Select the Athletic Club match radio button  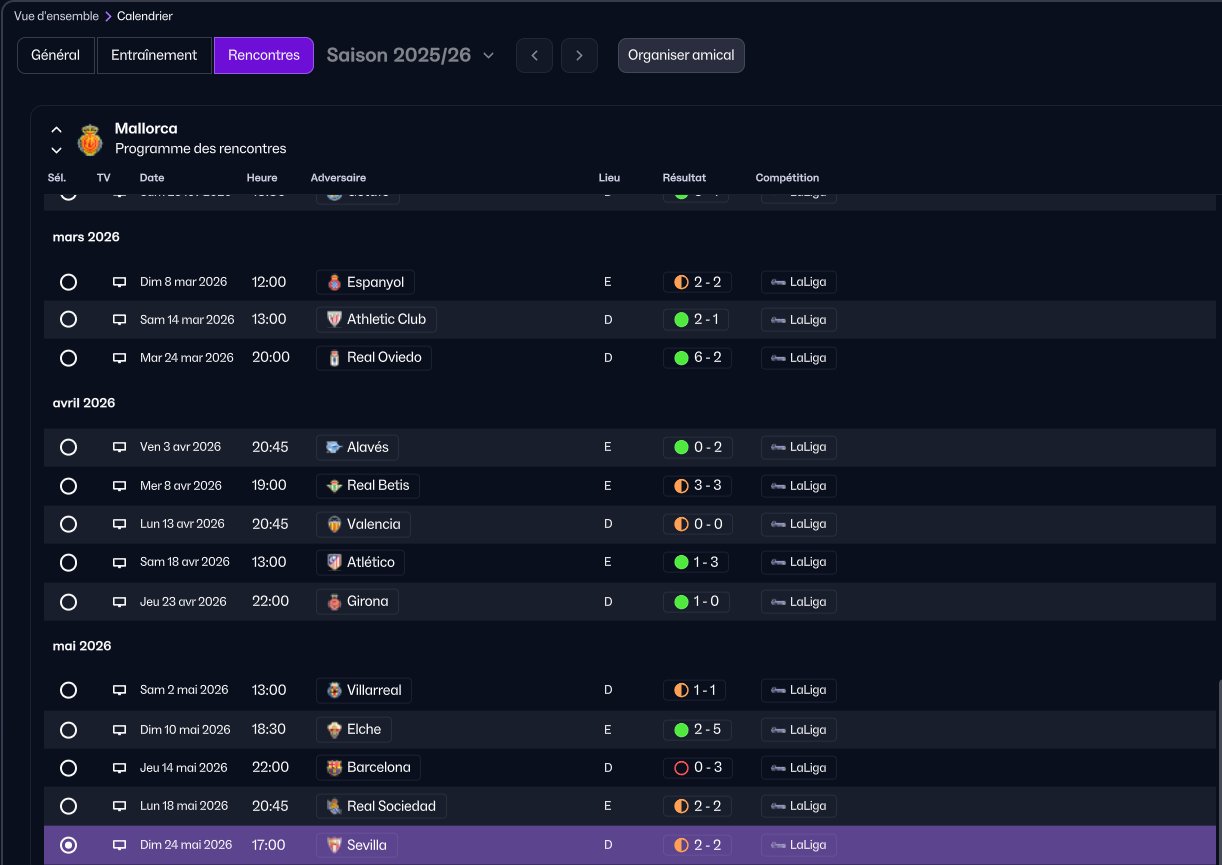coord(68,319)
